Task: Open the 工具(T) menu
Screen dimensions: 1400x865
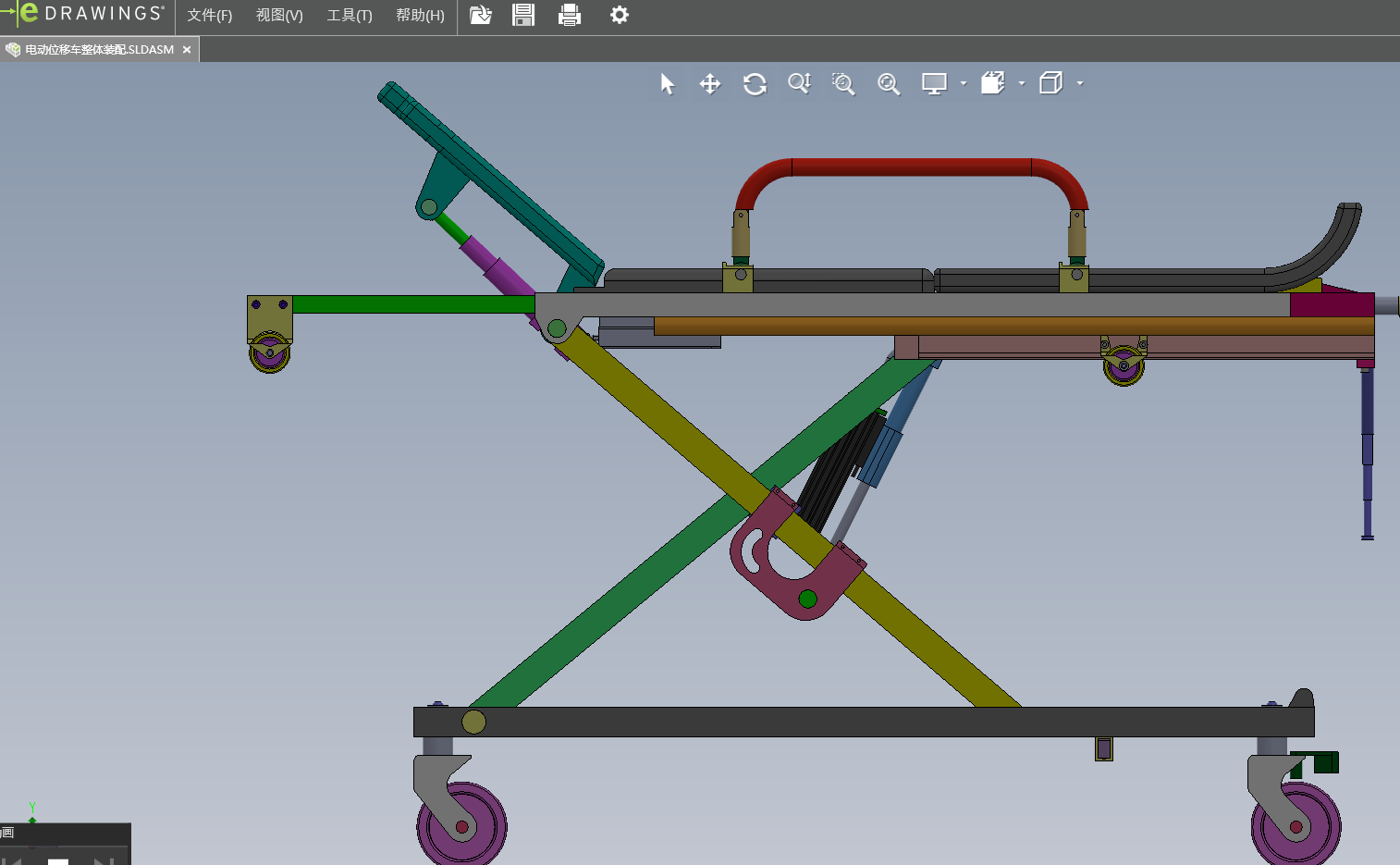Action: tap(350, 16)
